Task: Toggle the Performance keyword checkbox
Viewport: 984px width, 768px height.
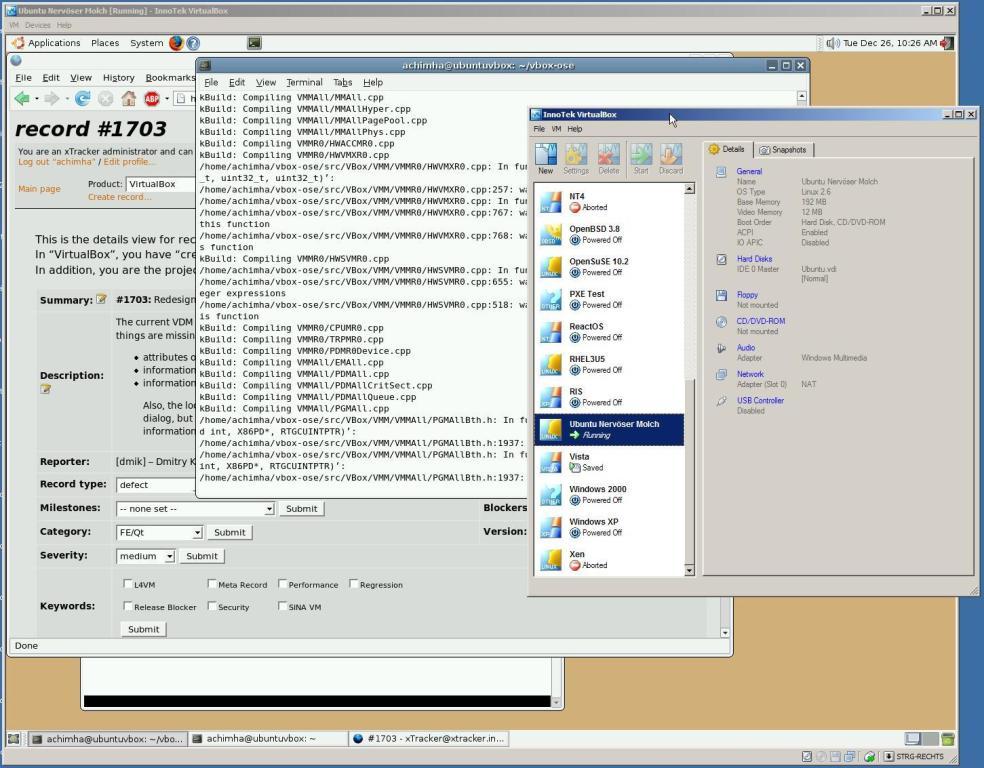Action: [x=282, y=584]
